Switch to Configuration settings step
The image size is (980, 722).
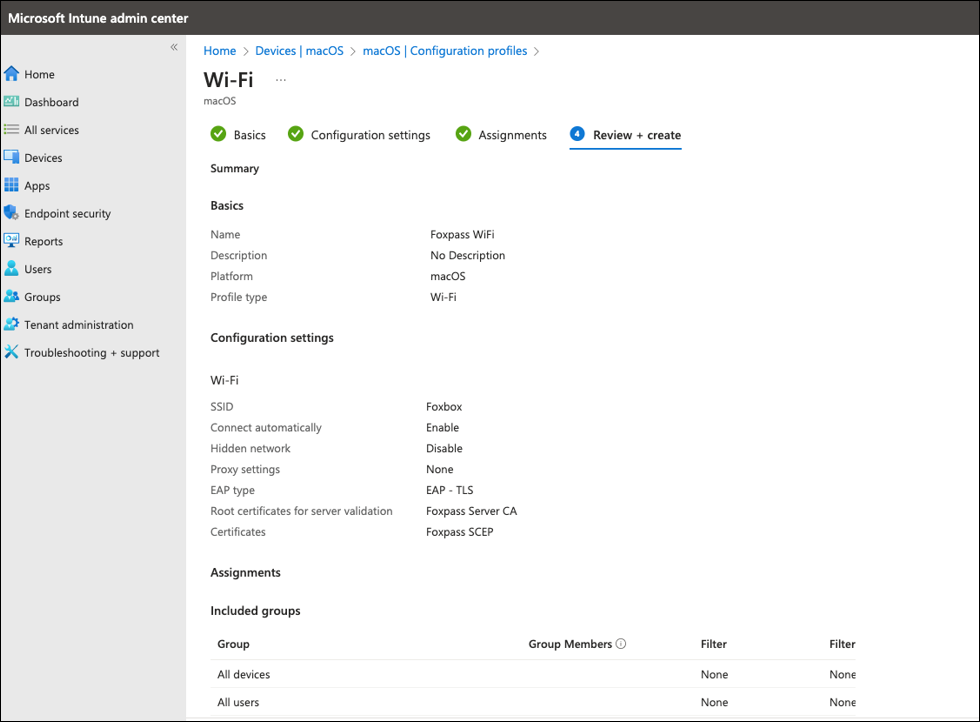pos(359,135)
